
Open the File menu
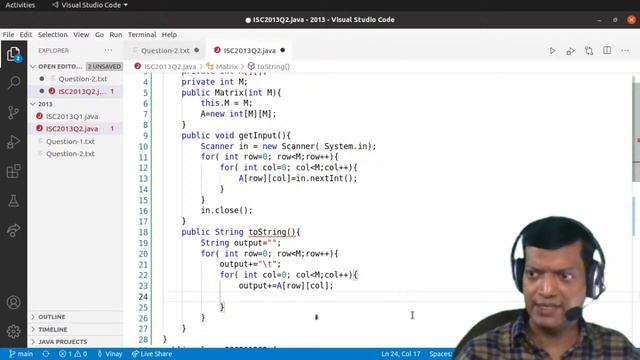tap(8, 35)
